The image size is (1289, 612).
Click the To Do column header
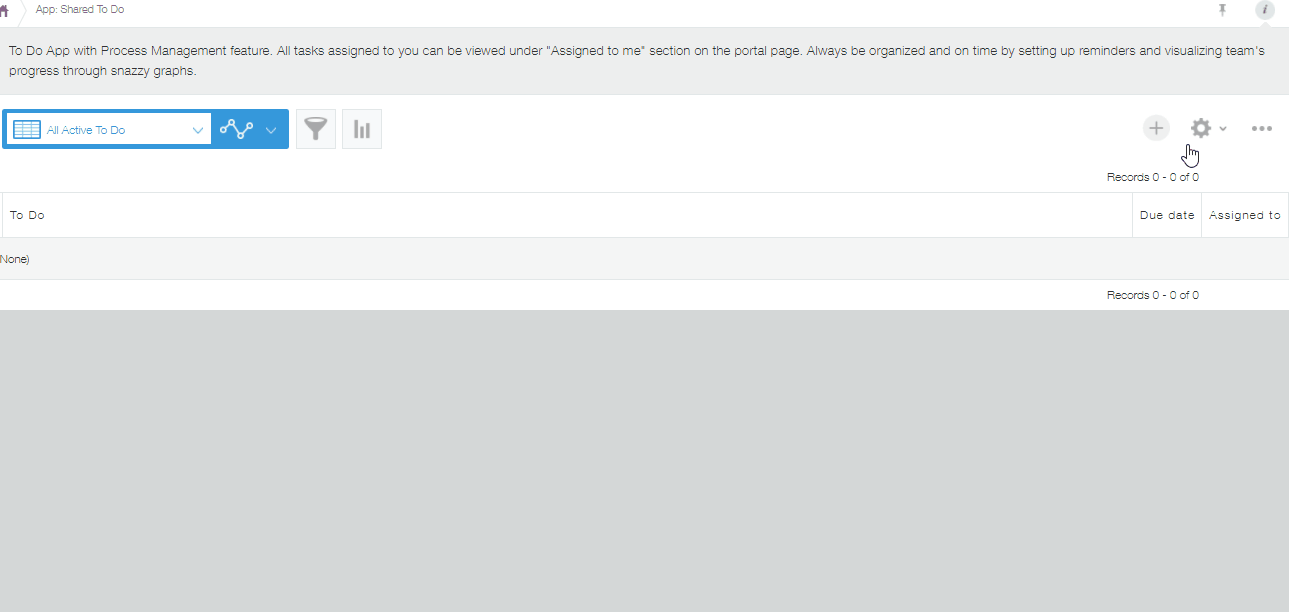tap(567, 215)
